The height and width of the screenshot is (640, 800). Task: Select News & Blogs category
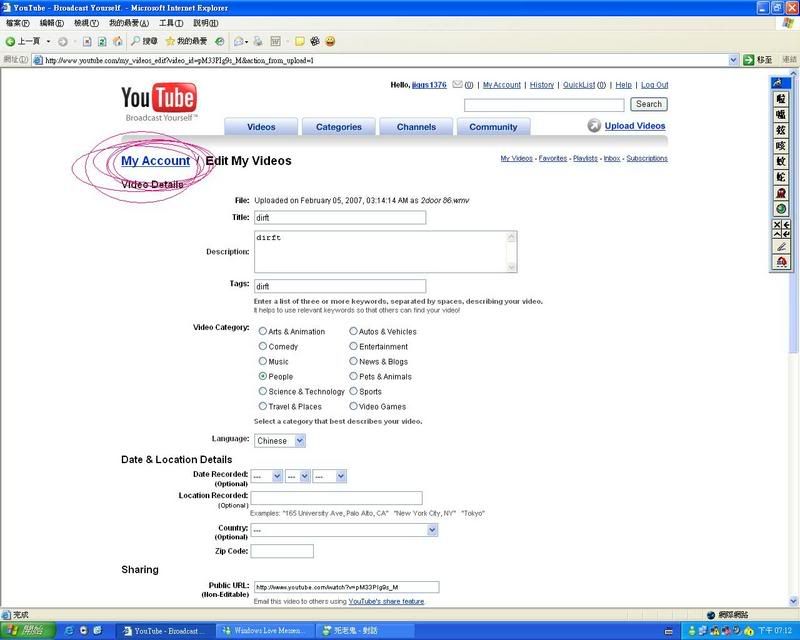[x=353, y=361]
